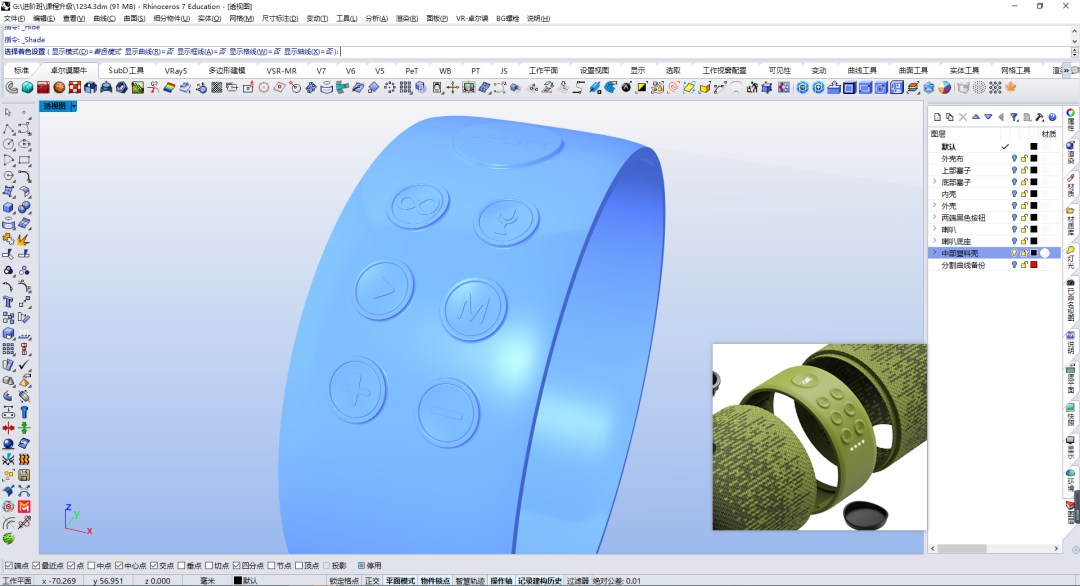
Task: Move layer down with the down triangle icon
Action: pos(988,117)
